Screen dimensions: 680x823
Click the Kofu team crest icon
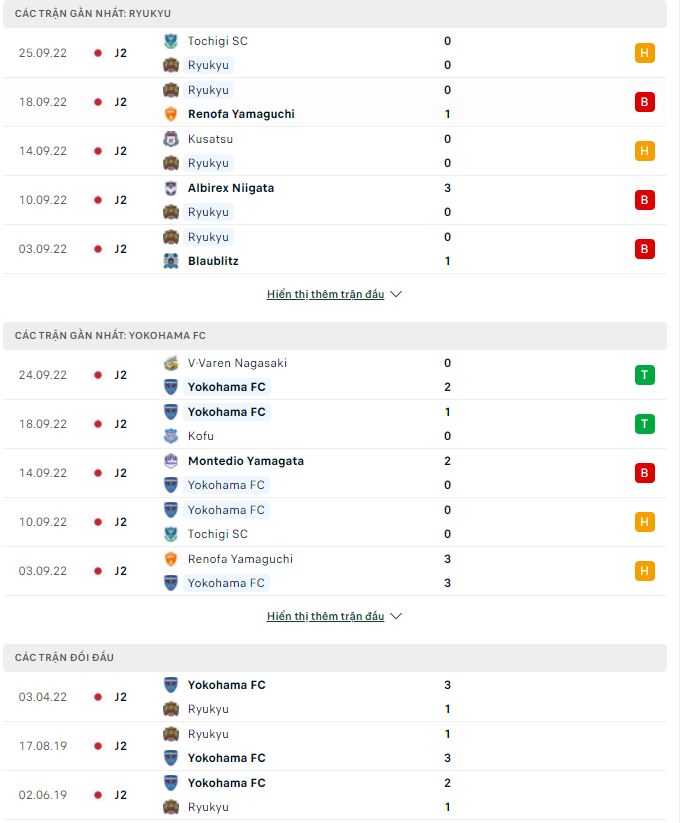[170, 436]
